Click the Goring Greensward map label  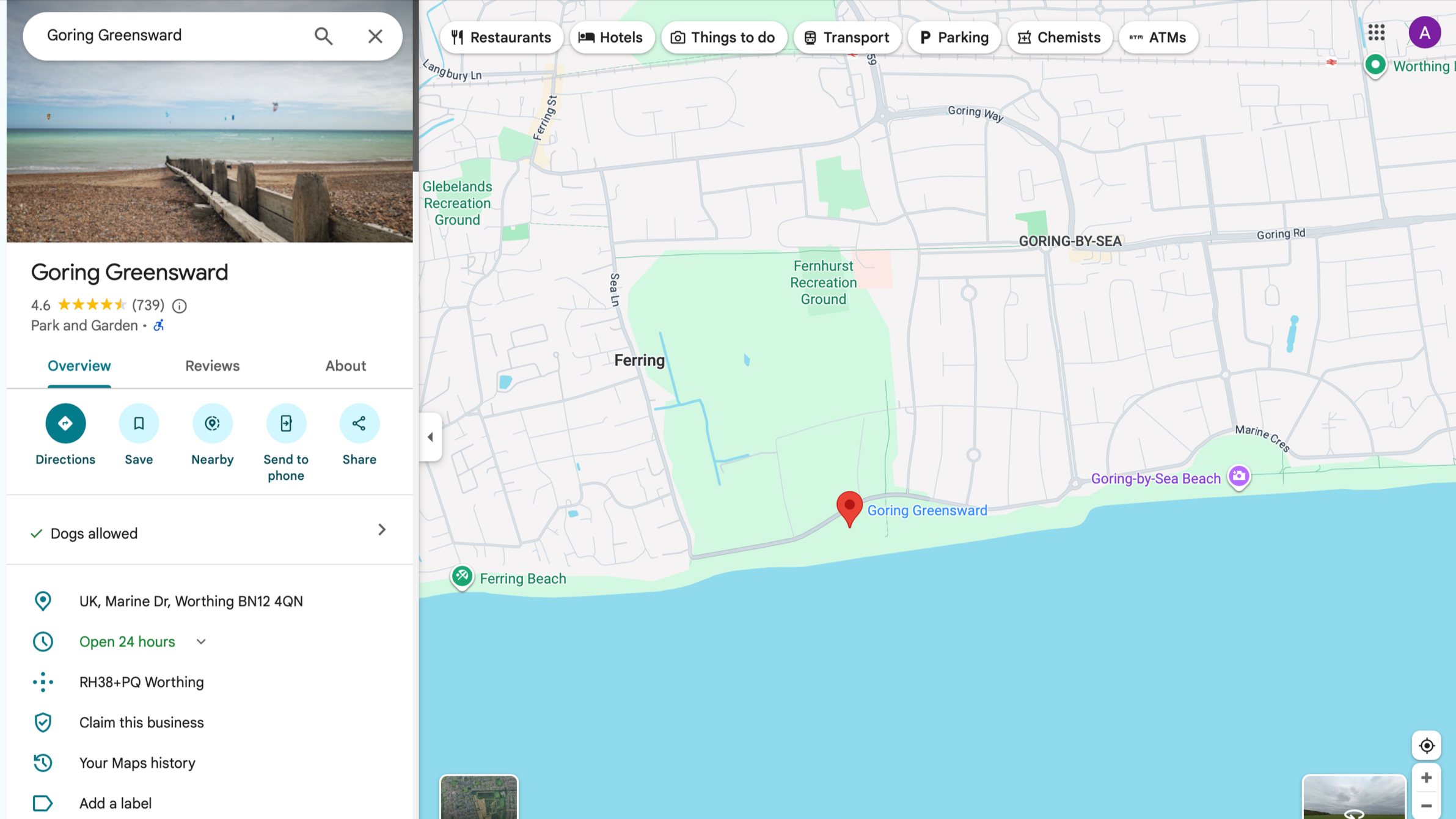coord(927,510)
